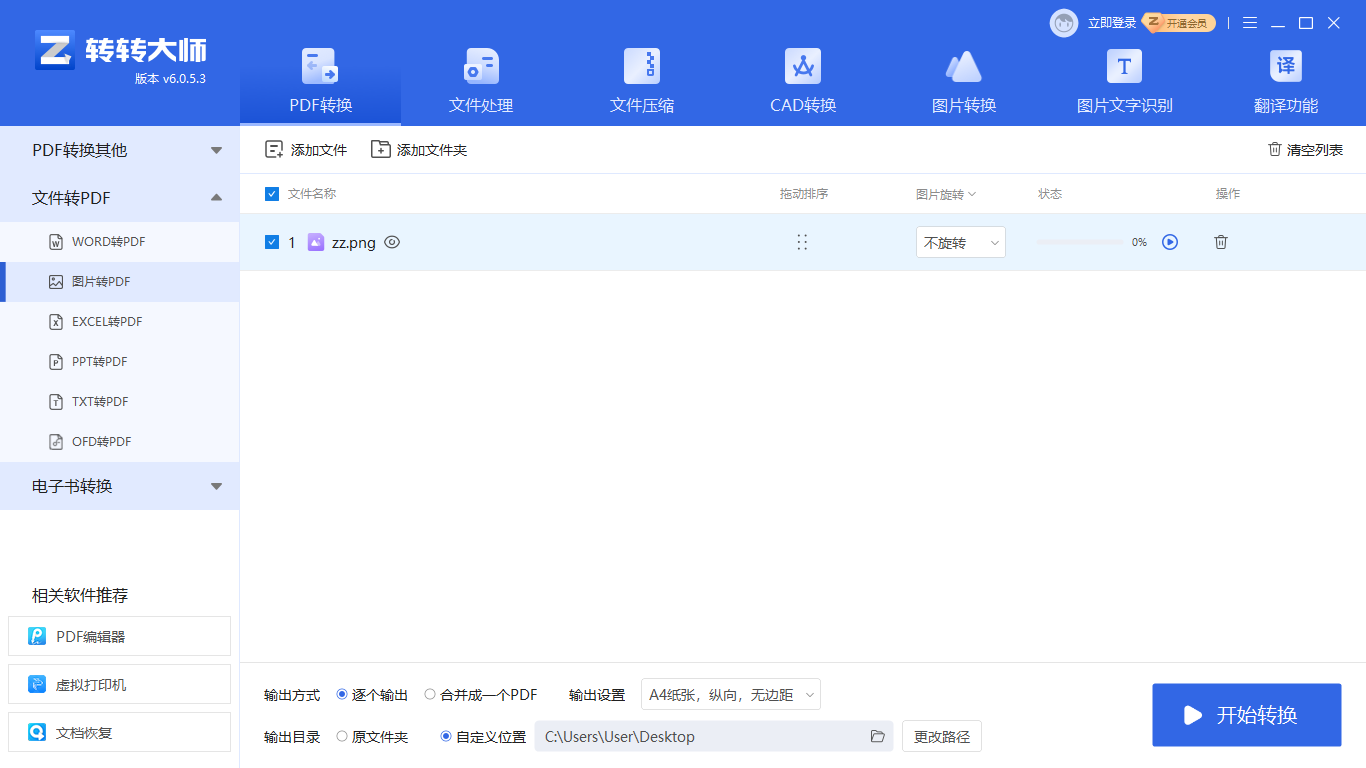Open the 文件压缩 feature
The width and height of the screenshot is (1366, 768).
coord(641,80)
